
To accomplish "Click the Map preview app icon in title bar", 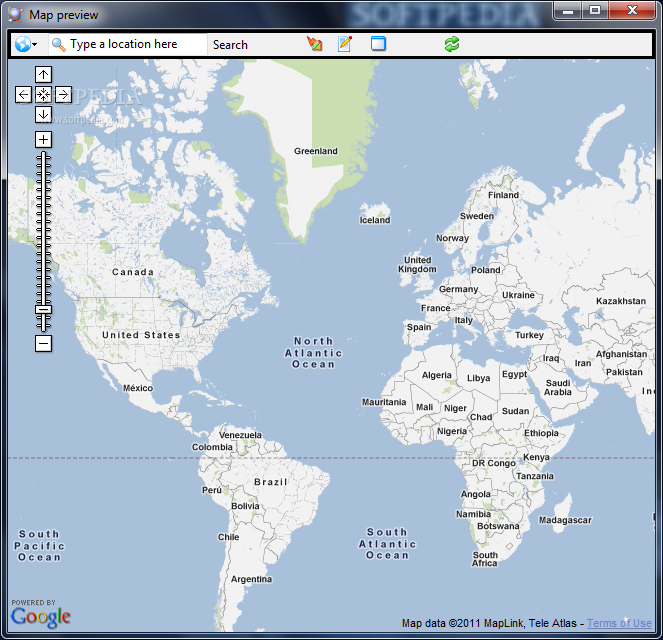I will pyautogui.click(x=15, y=15).
